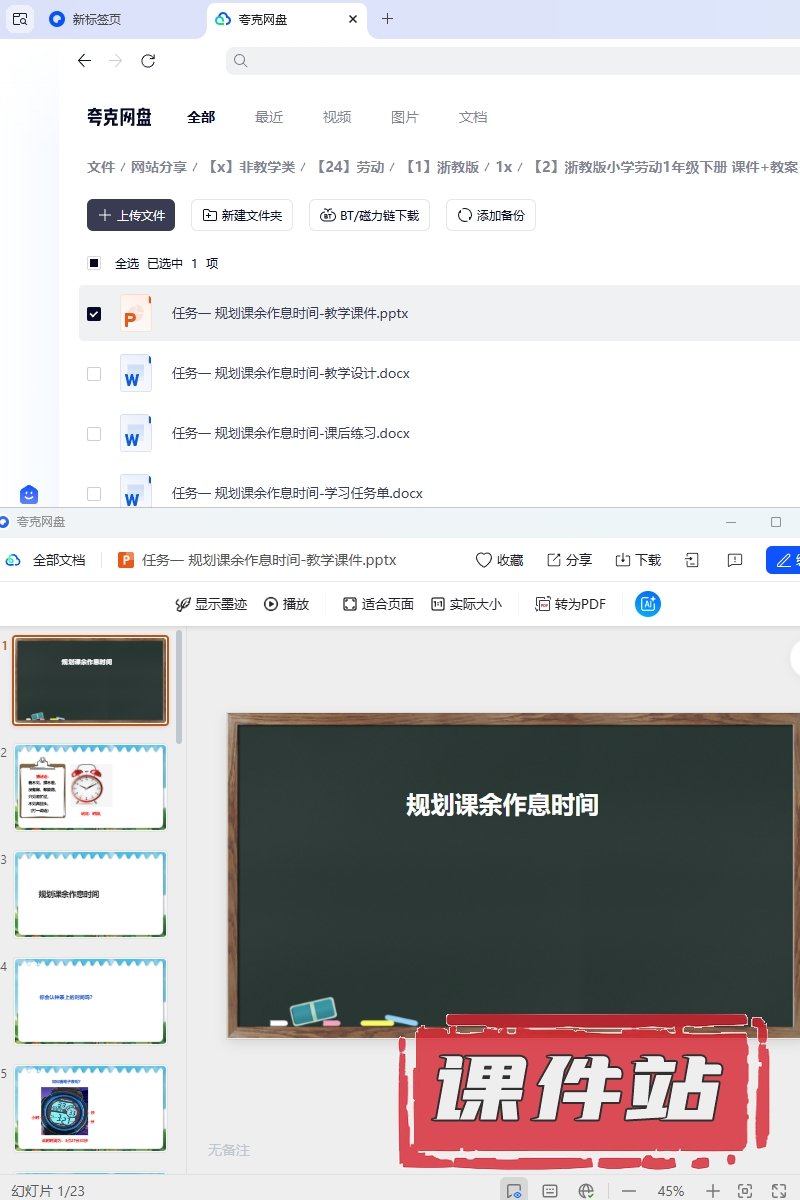Click the 转为PDF convert button
The width and height of the screenshot is (800, 1200).
(570, 604)
